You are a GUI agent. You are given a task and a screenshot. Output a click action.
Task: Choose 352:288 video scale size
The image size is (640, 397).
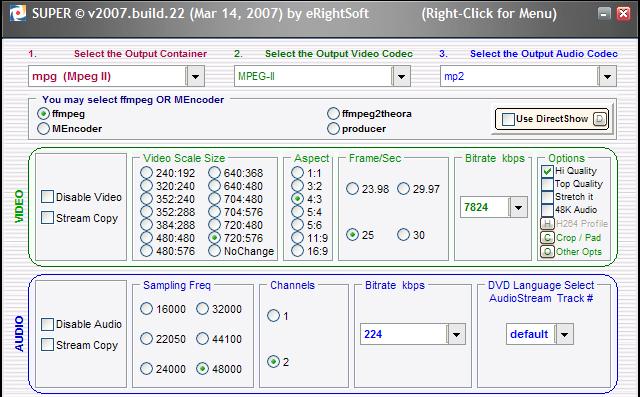(146, 212)
